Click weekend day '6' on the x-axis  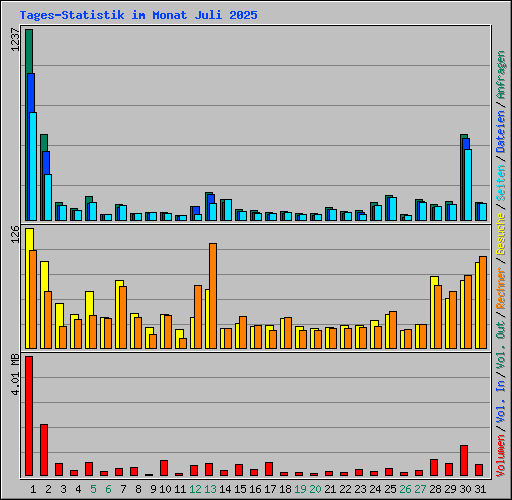click(x=108, y=489)
